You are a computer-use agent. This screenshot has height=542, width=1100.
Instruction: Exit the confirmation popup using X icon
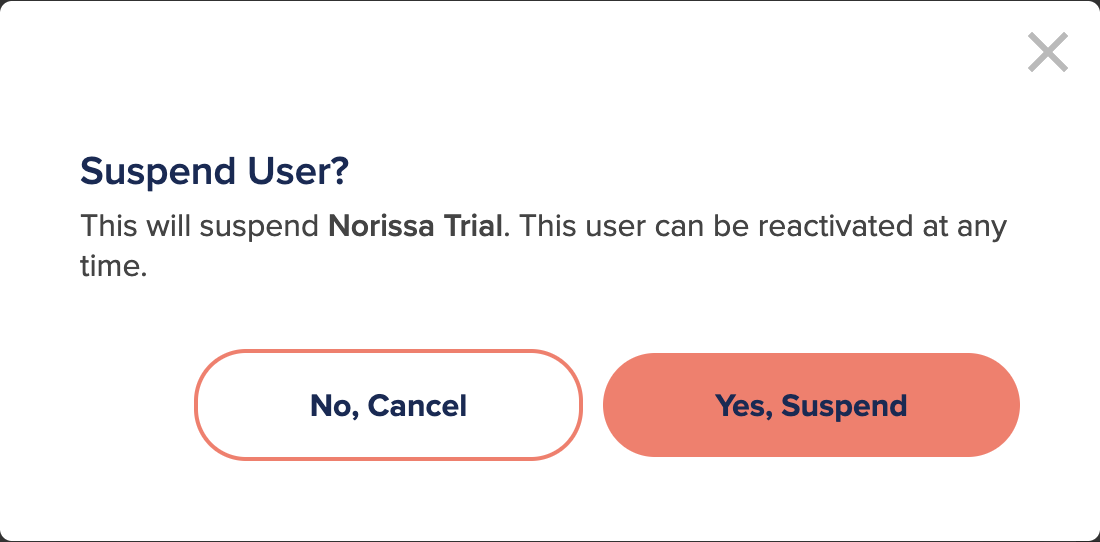point(1047,52)
